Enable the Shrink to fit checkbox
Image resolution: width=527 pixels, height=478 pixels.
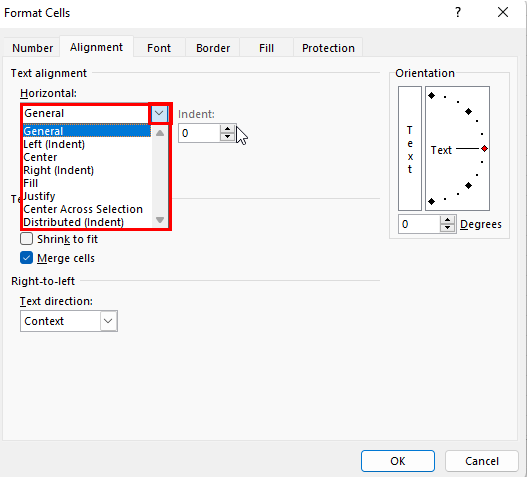pyautogui.click(x=27, y=239)
